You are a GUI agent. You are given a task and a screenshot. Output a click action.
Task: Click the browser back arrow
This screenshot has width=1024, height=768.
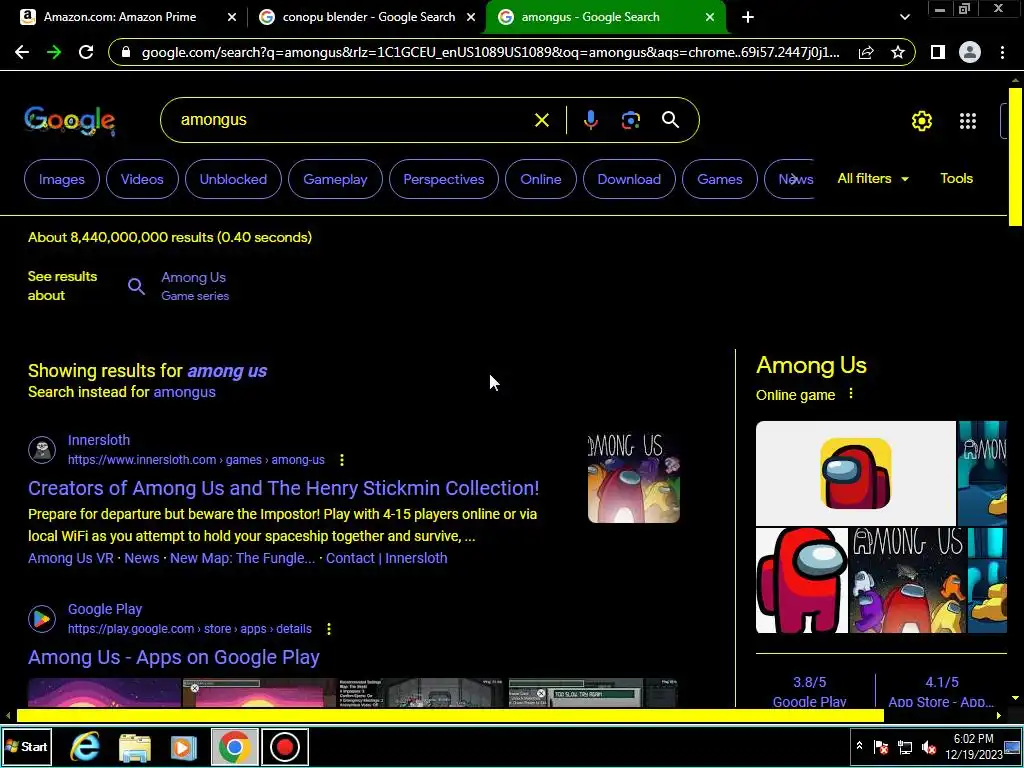22,52
